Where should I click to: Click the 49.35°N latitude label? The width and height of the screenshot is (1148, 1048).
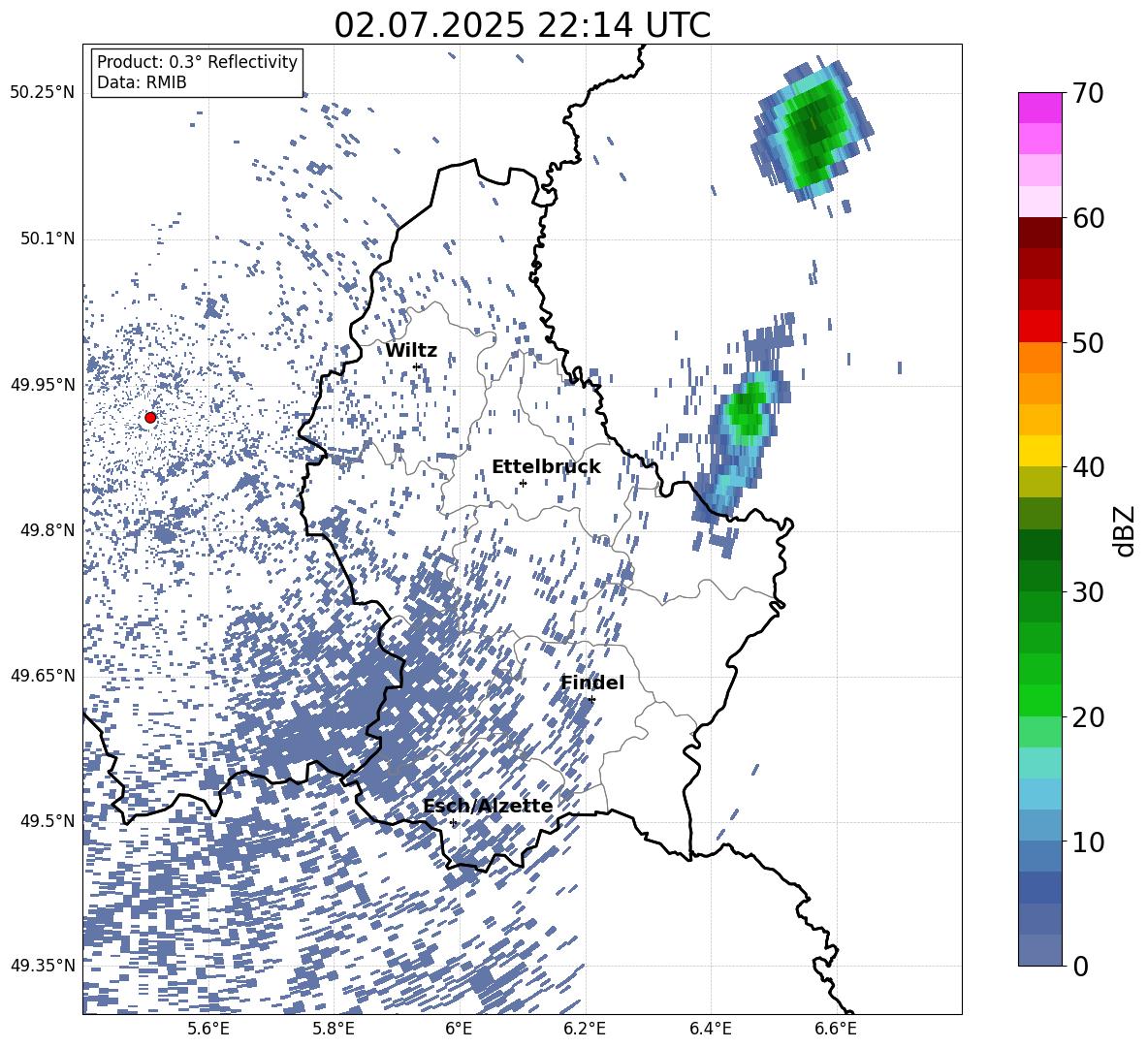[x=43, y=966]
